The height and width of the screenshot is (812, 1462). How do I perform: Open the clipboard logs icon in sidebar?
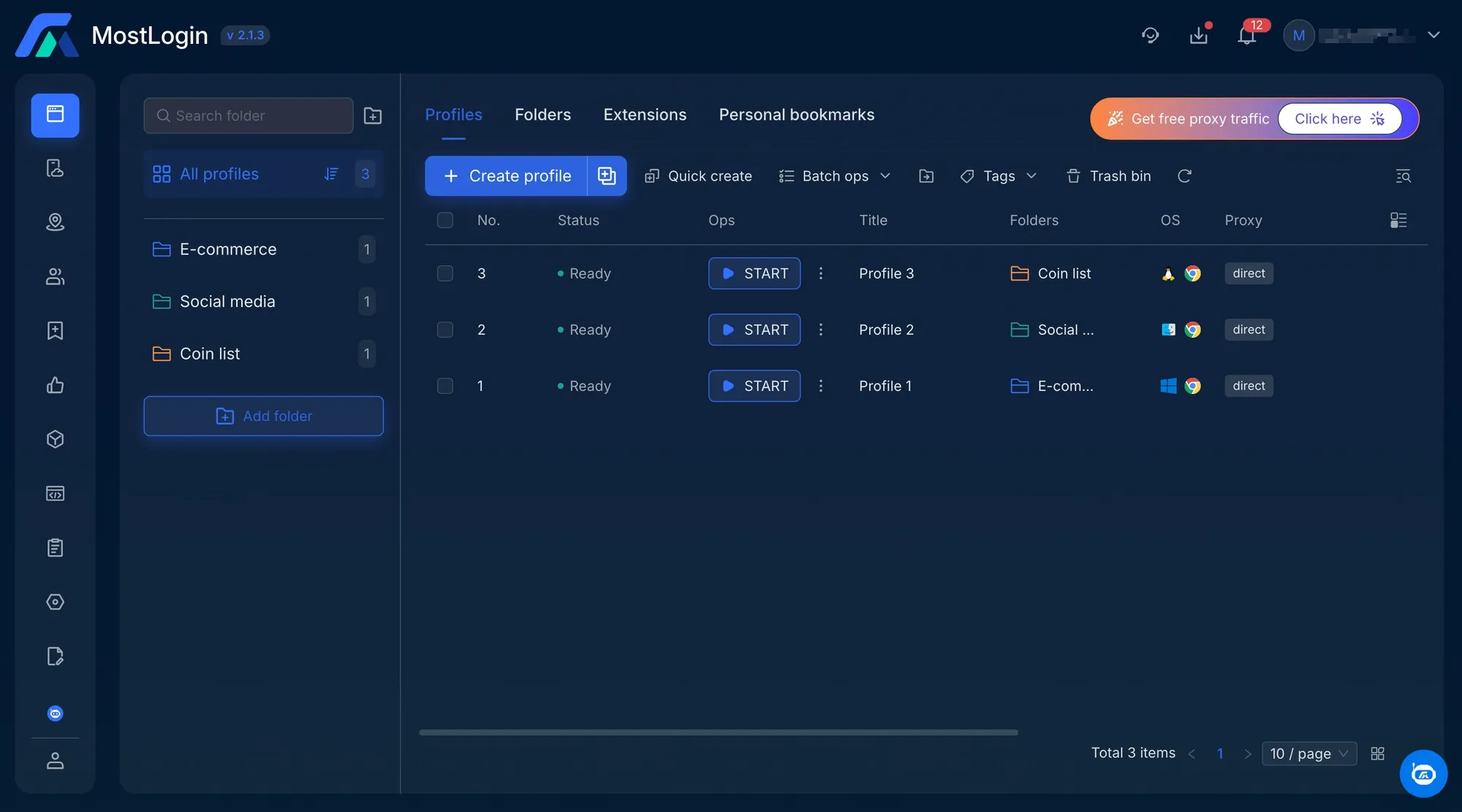55,547
